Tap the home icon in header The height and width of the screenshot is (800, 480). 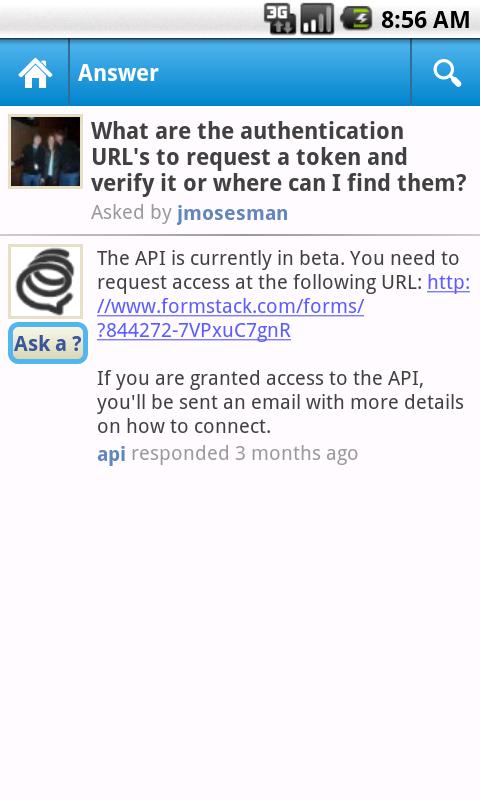pos(35,72)
